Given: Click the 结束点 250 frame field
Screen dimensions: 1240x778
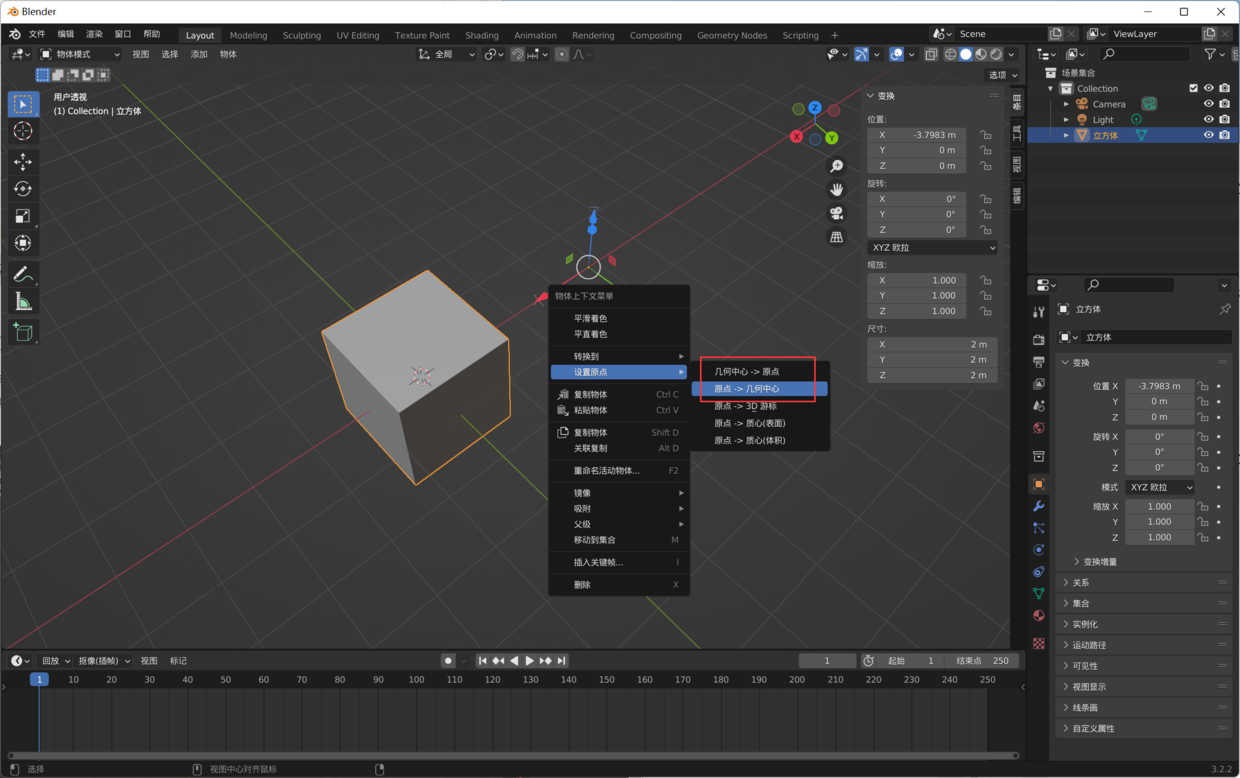Looking at the screenshot, I should (983, 661).
